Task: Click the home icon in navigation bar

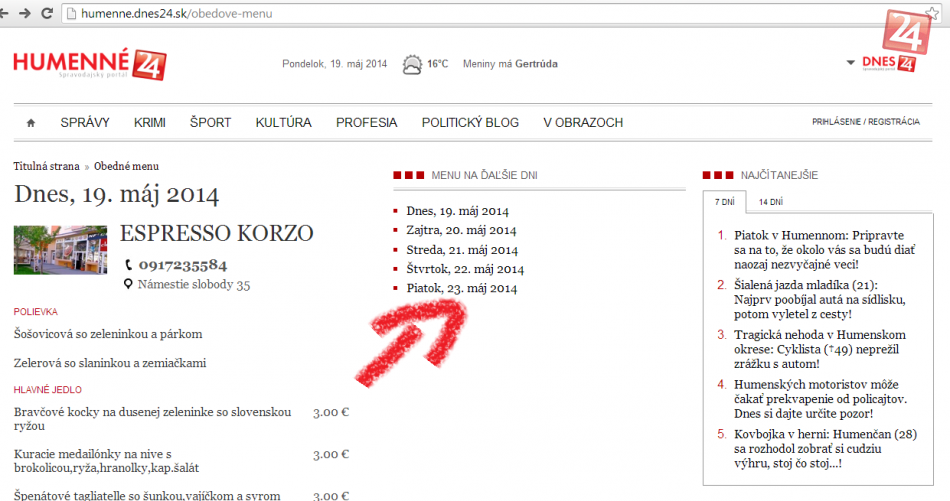Action: [x=31, y=123]
